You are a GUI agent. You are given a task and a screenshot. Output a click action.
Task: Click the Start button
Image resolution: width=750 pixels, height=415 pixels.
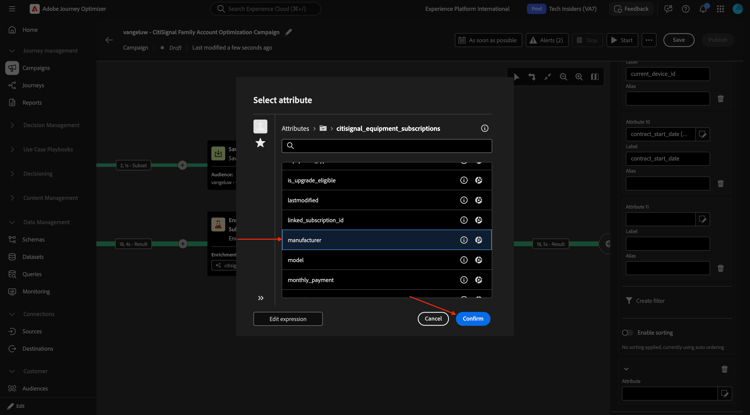pos(622,40)
